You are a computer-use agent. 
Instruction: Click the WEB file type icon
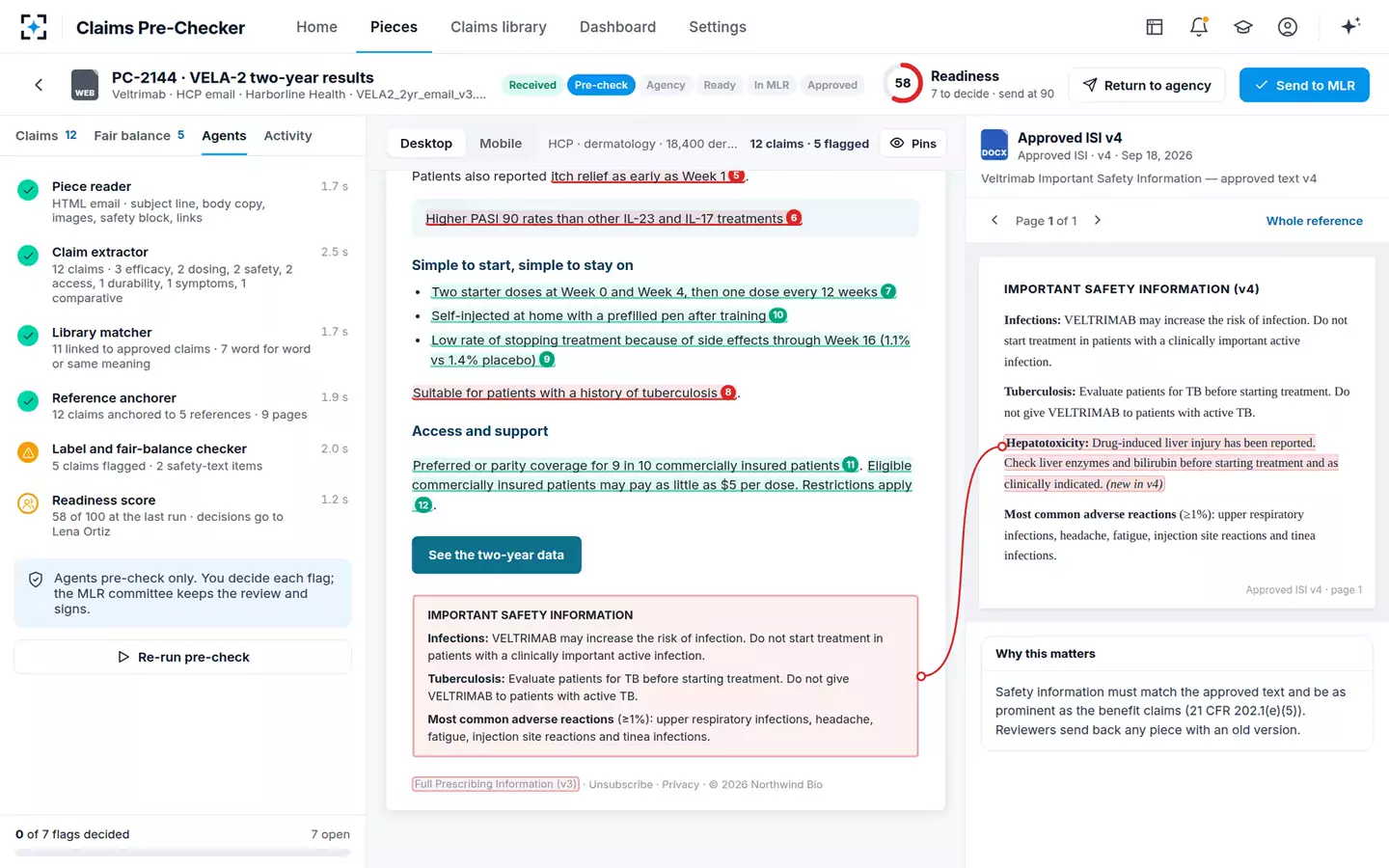click(85, 85)
